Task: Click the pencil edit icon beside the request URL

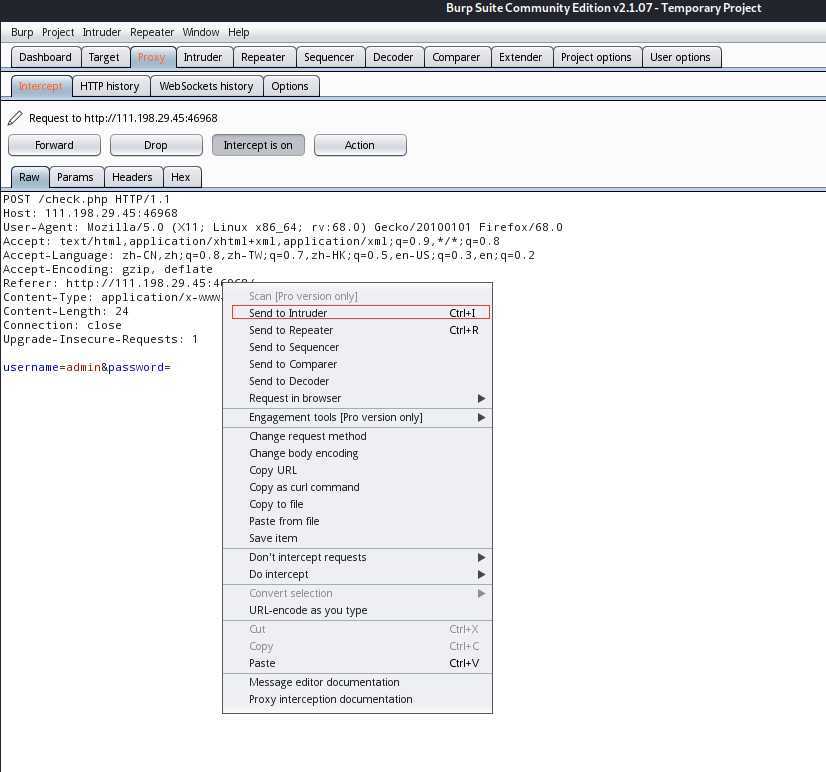Action: [x=15, y=118]
